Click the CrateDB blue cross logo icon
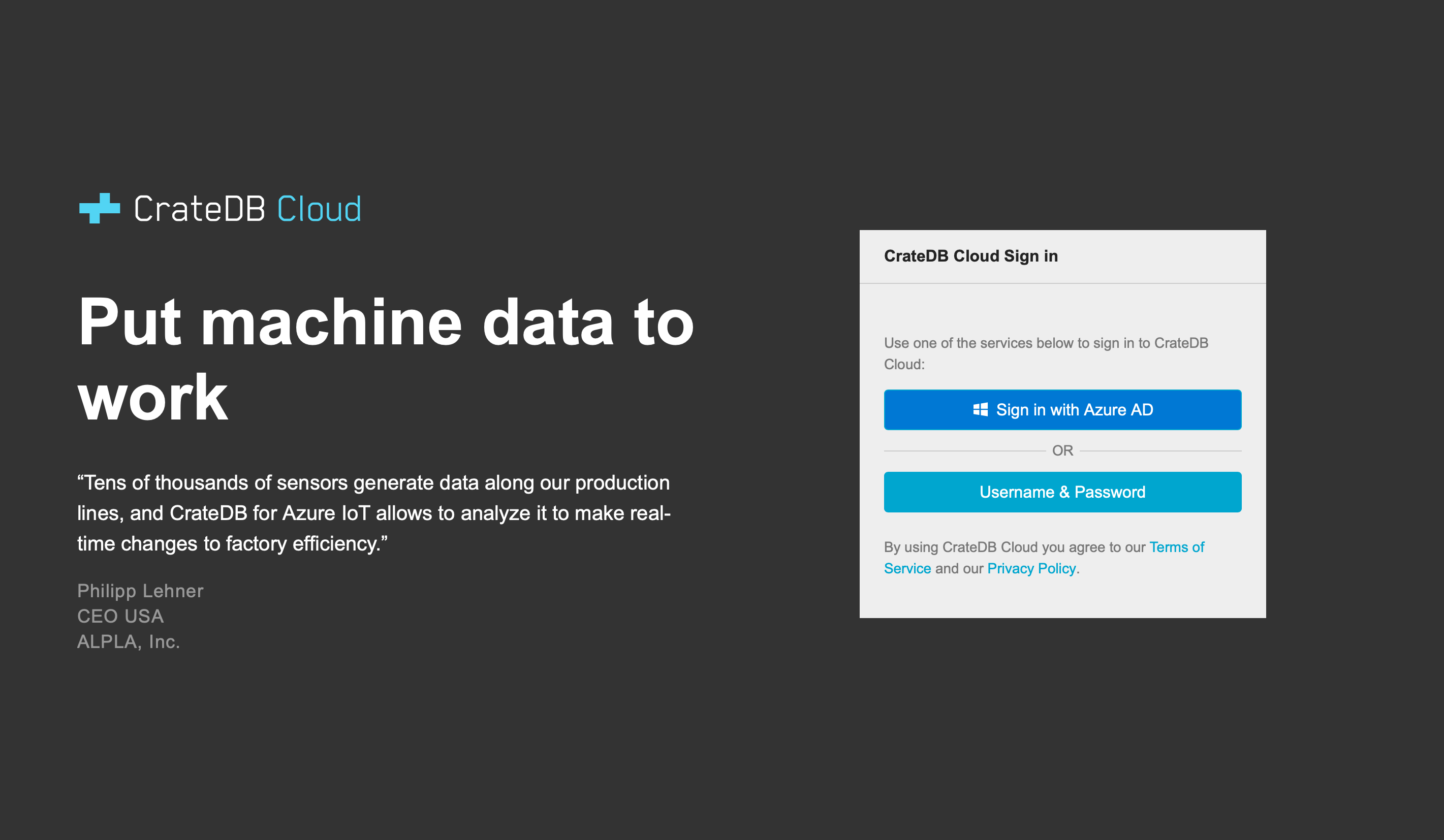 click(x=100, y=208)
